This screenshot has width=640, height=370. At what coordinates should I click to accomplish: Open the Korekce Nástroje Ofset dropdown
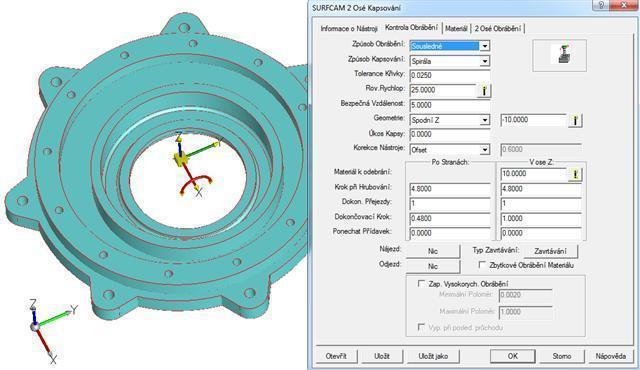[x=484, y=150]
